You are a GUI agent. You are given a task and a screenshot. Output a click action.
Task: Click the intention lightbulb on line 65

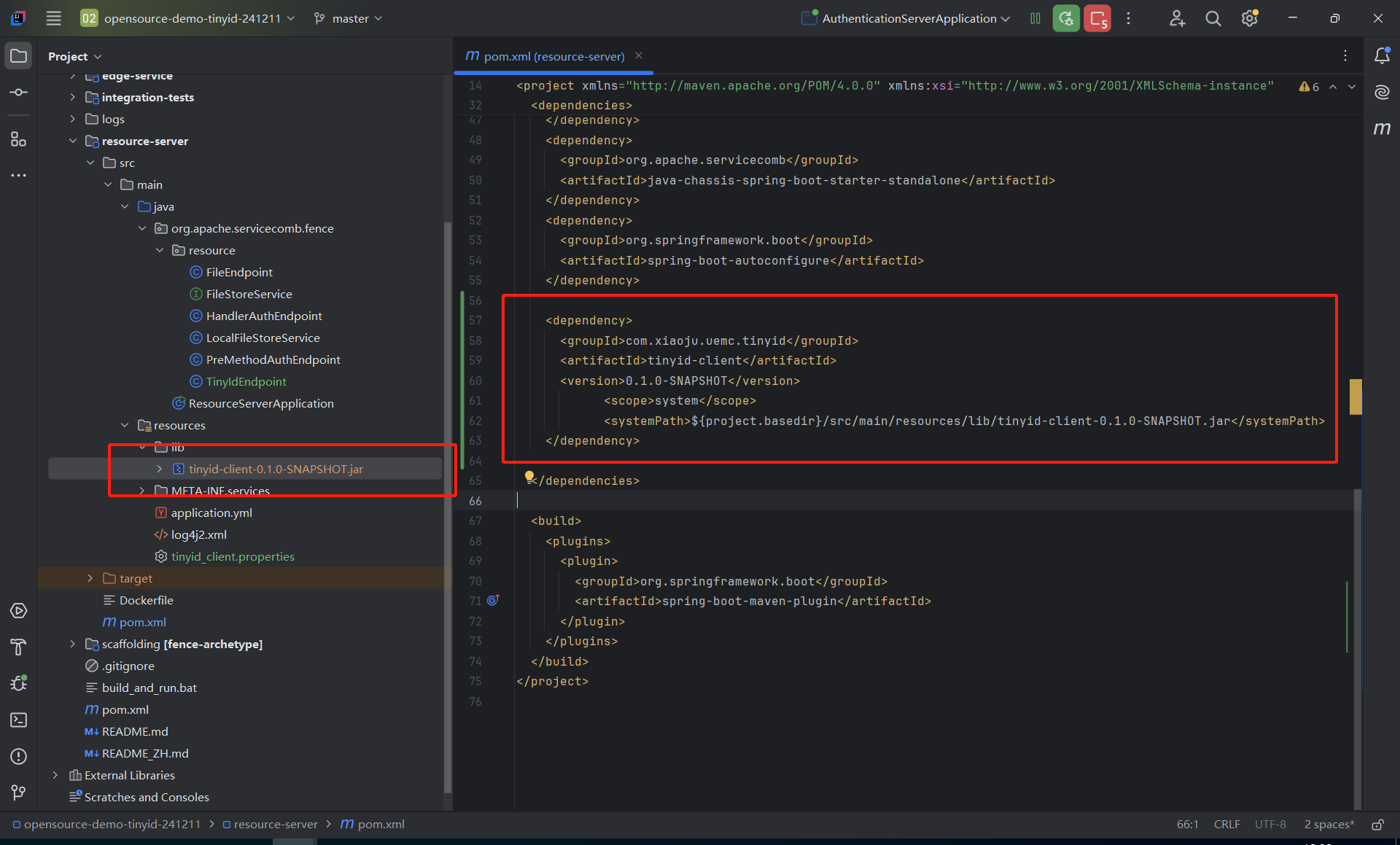click(529, 476)
